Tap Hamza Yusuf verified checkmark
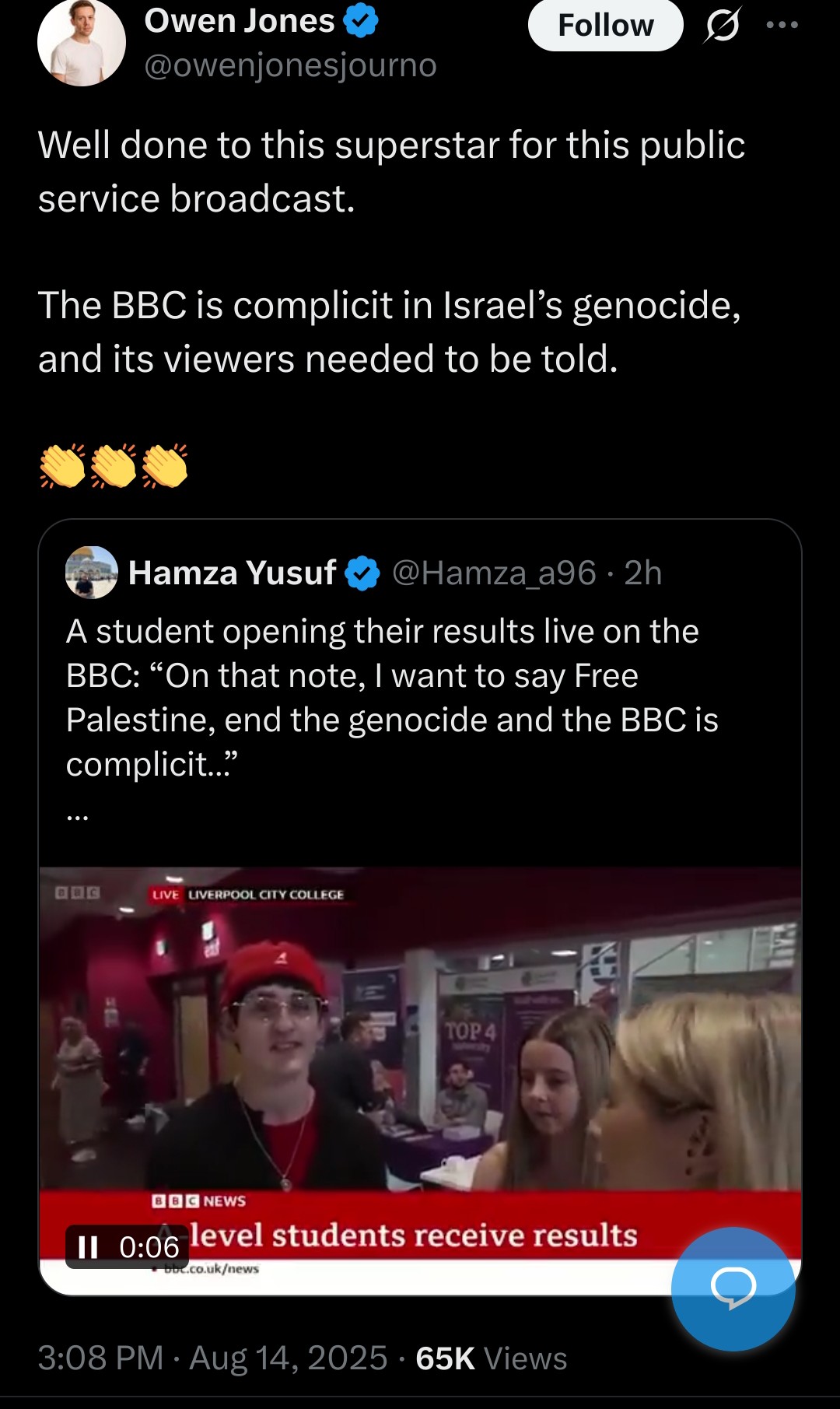The image size is (840, 1409). point(362,573)
